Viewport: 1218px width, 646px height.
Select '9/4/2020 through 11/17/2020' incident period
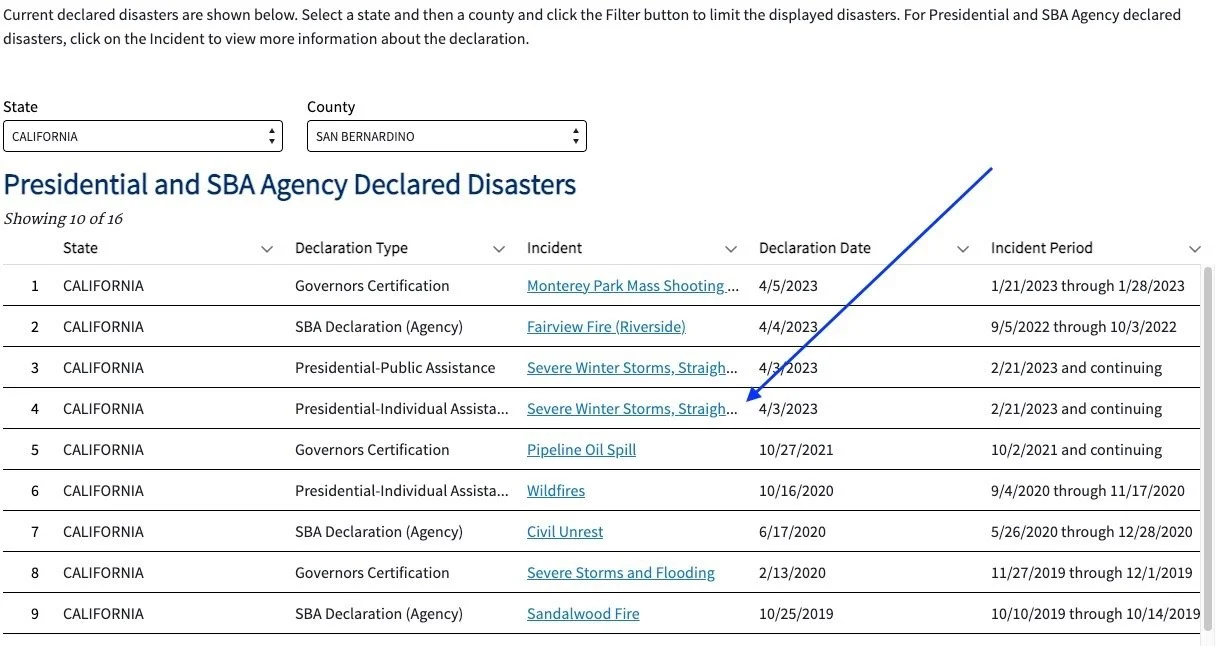point(1088,491)
